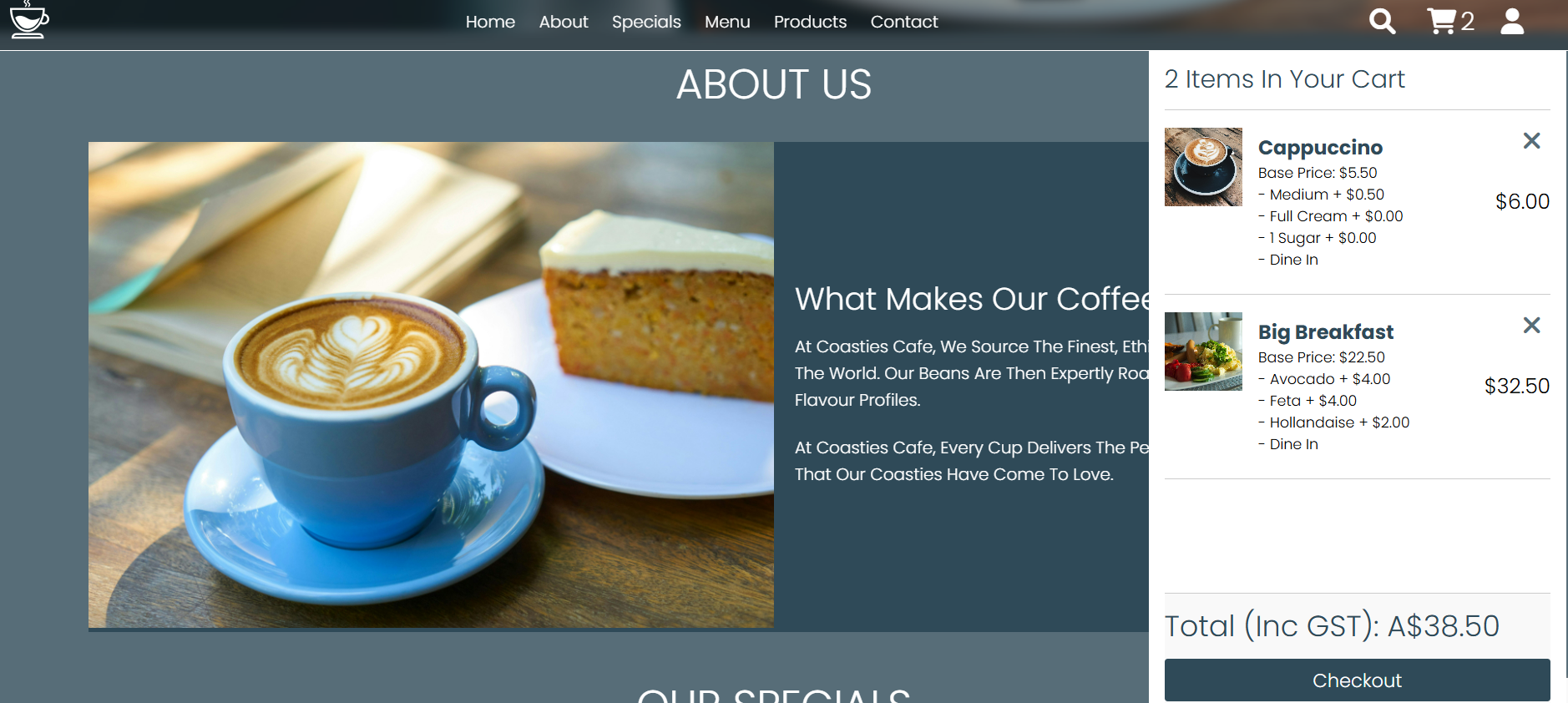Click the Big Breakfast item title
This screenshot has height=703, width=1568.
tap(1326, 332)
